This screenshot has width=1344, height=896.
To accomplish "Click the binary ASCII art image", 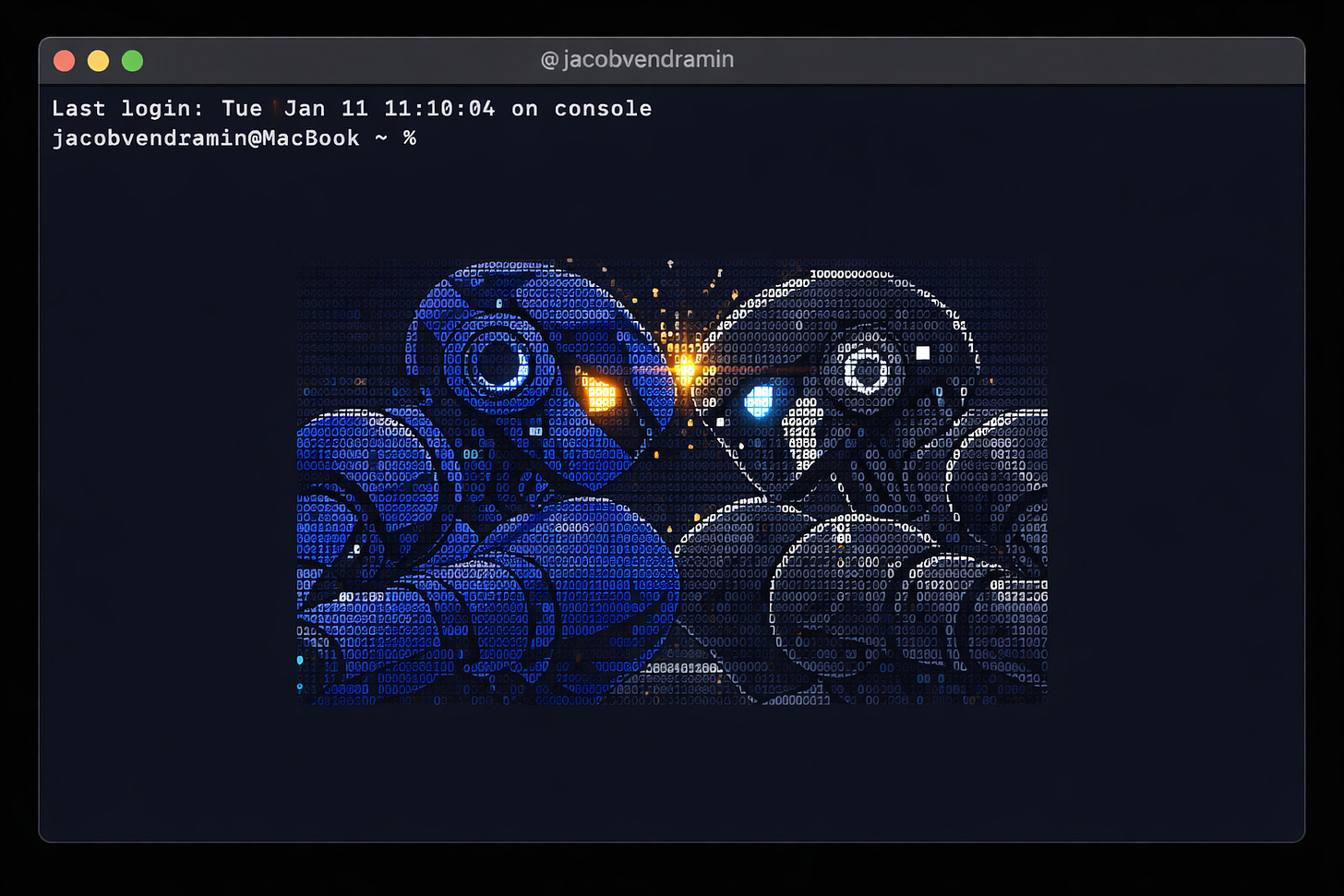I will click(672, 482).
